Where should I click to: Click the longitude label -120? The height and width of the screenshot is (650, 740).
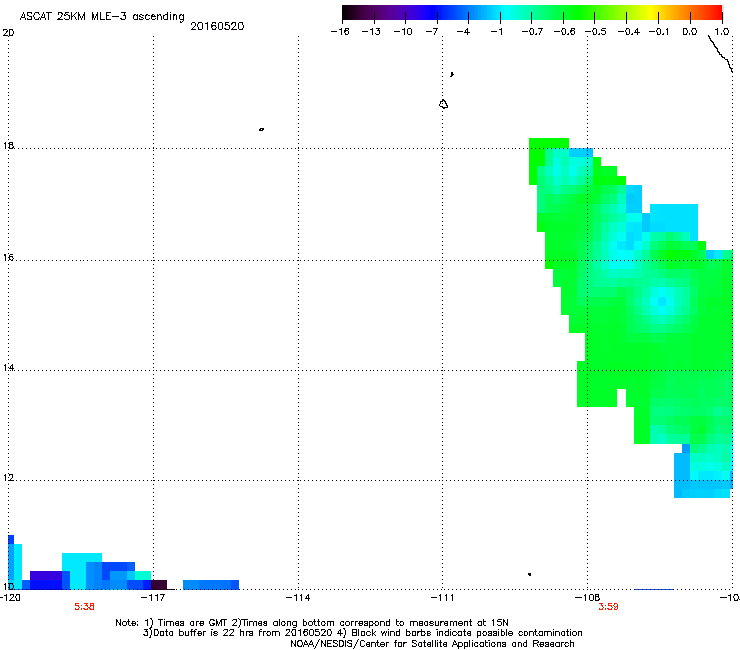(x=10, y=598)
